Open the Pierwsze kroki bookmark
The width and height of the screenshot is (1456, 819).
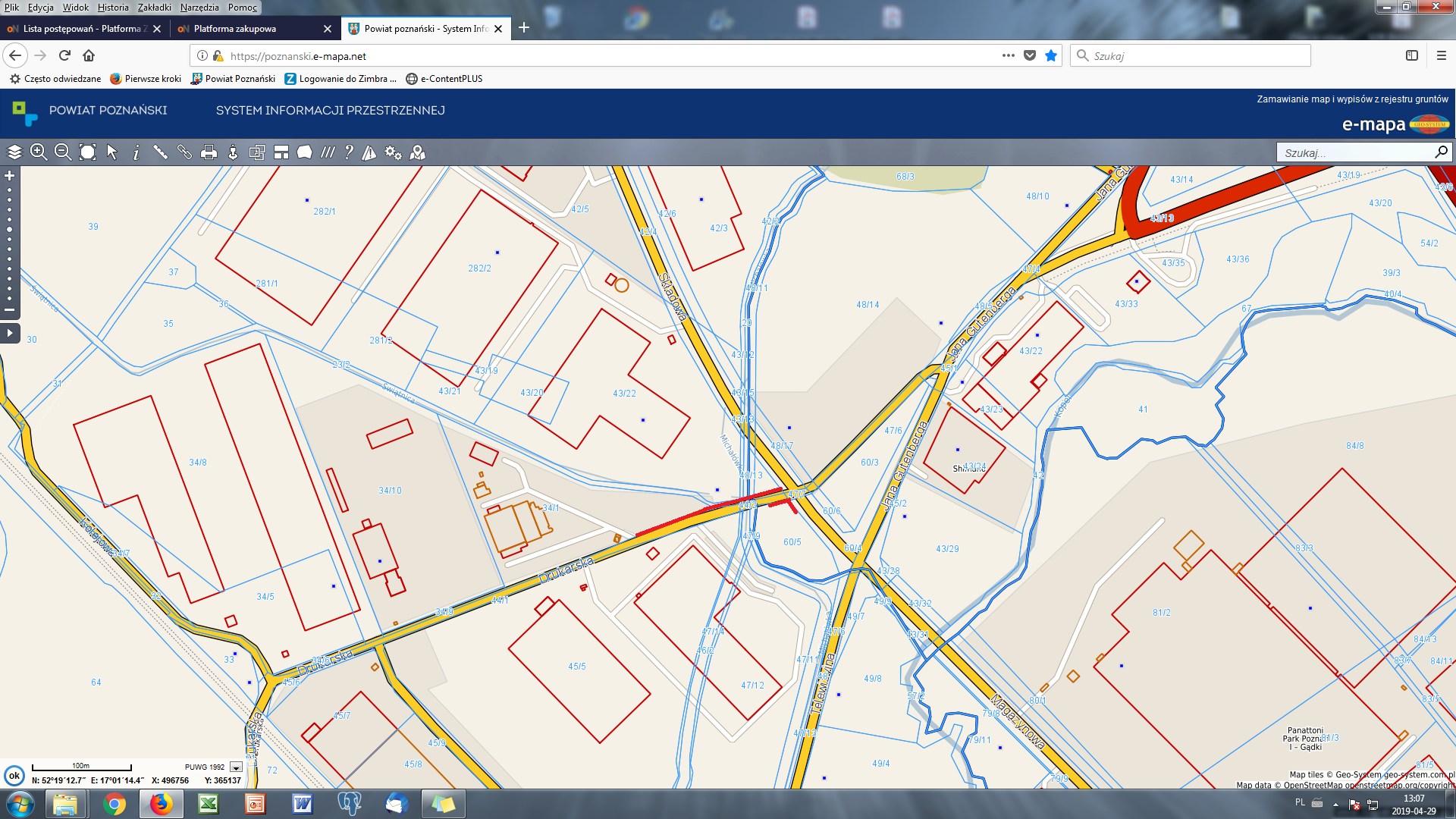pyautogui.click(x=146, y=79)
